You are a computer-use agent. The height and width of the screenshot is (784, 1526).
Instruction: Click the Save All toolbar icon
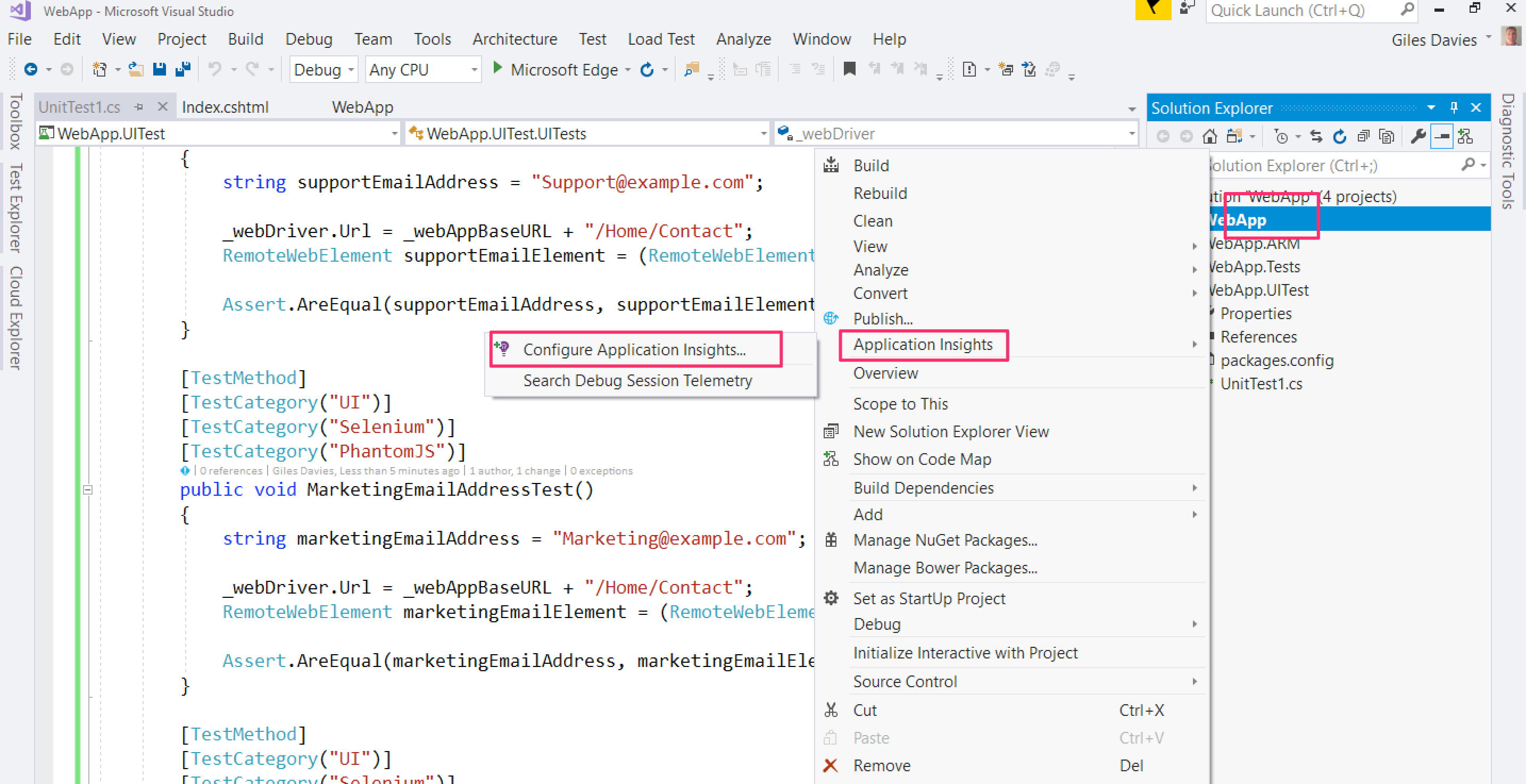(x=183, y=69)
